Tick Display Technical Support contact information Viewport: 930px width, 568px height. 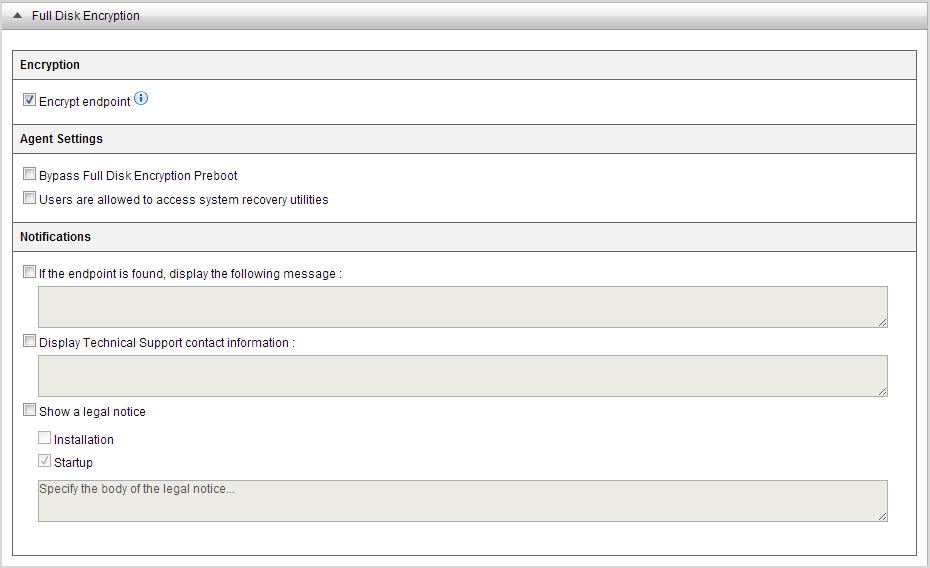(30, 341)
